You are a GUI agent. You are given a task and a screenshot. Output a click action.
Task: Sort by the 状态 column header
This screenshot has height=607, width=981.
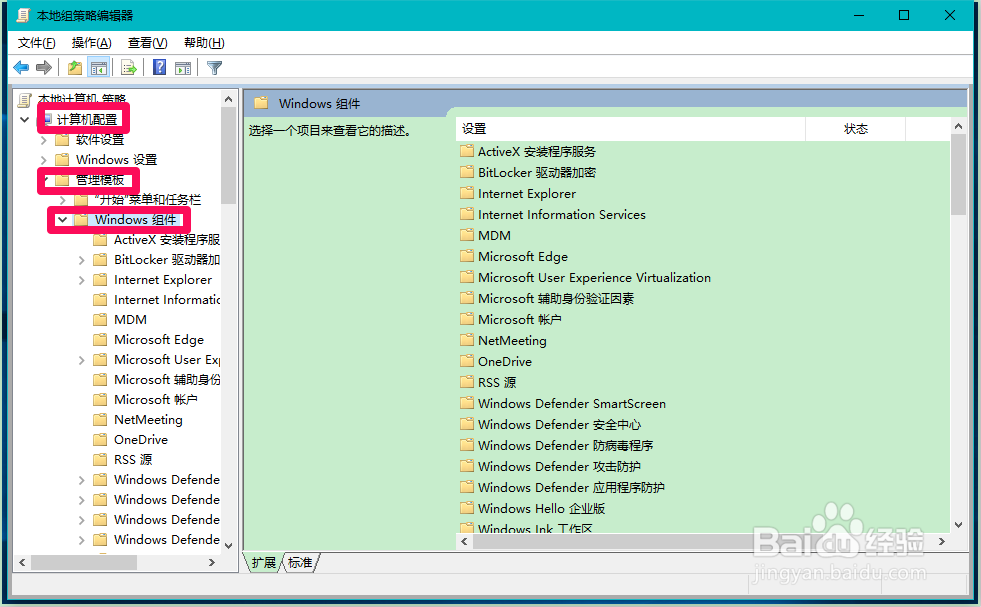[x=855, y=128]
